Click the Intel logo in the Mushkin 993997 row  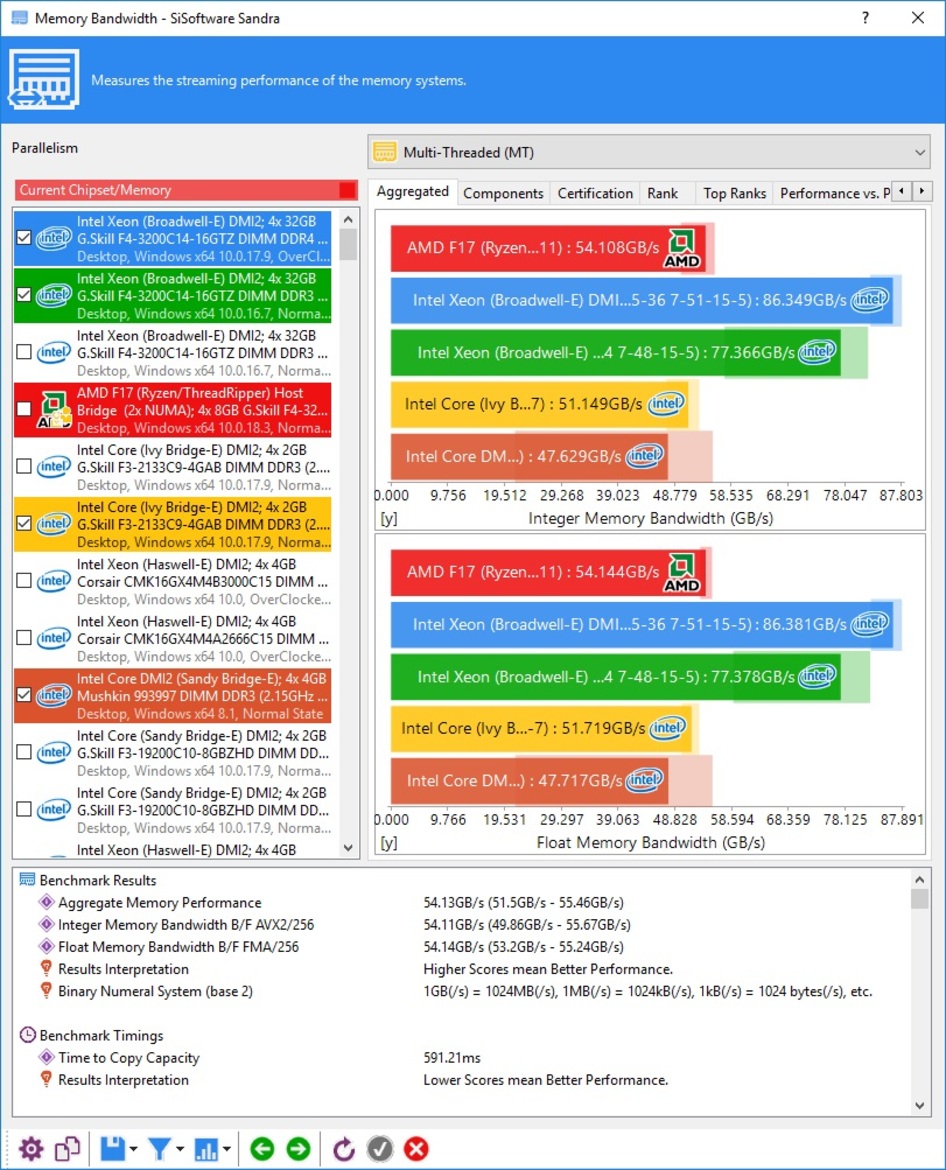point(54,695)
